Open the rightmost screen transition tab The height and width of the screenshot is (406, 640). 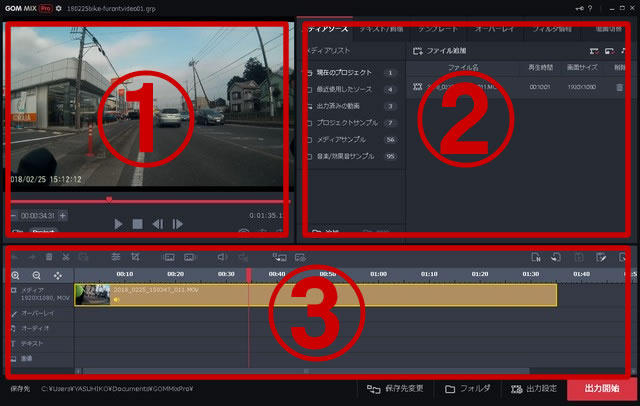pyautogui.click(x=608, y=29)
